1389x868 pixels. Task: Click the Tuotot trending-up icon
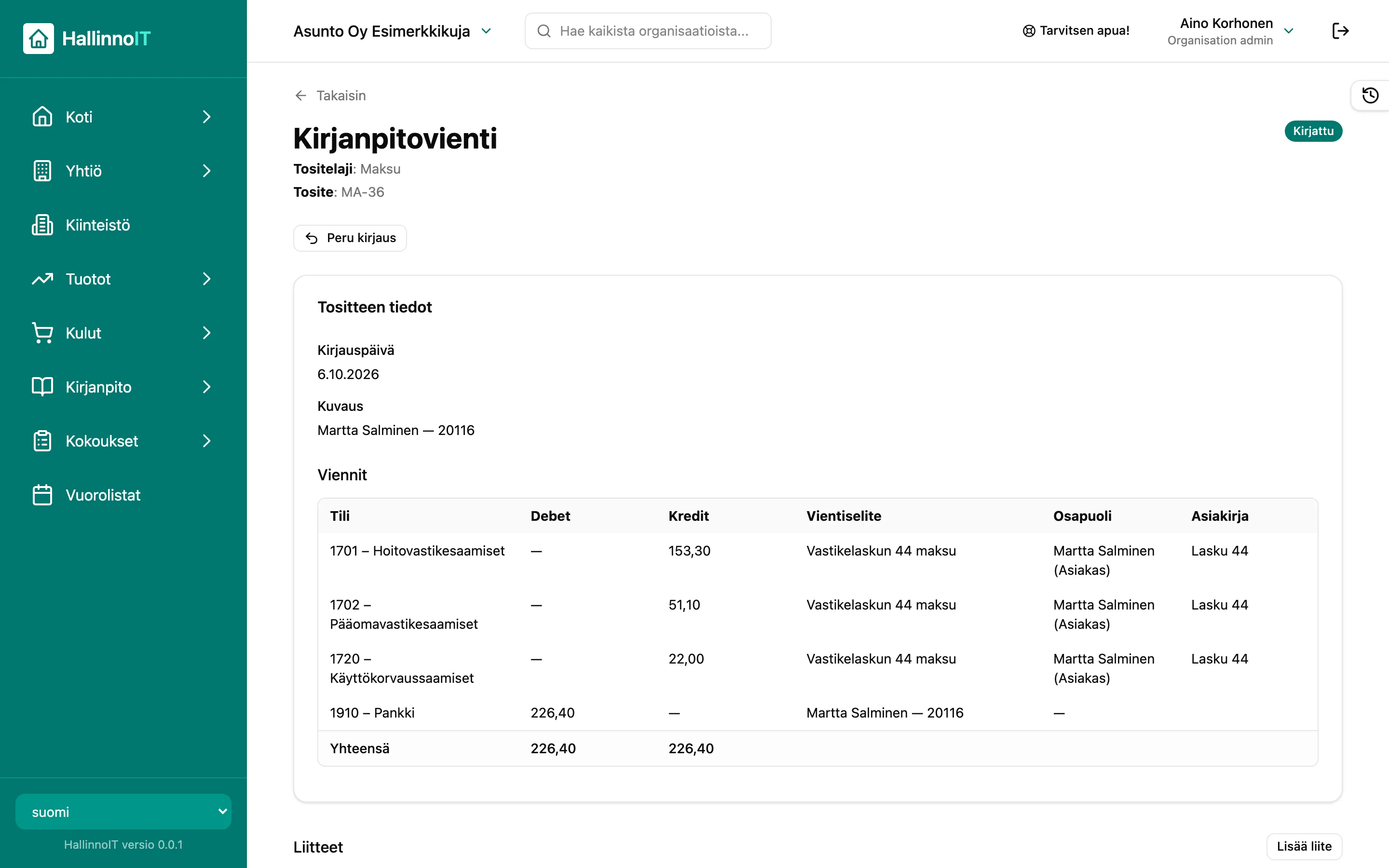42,278
